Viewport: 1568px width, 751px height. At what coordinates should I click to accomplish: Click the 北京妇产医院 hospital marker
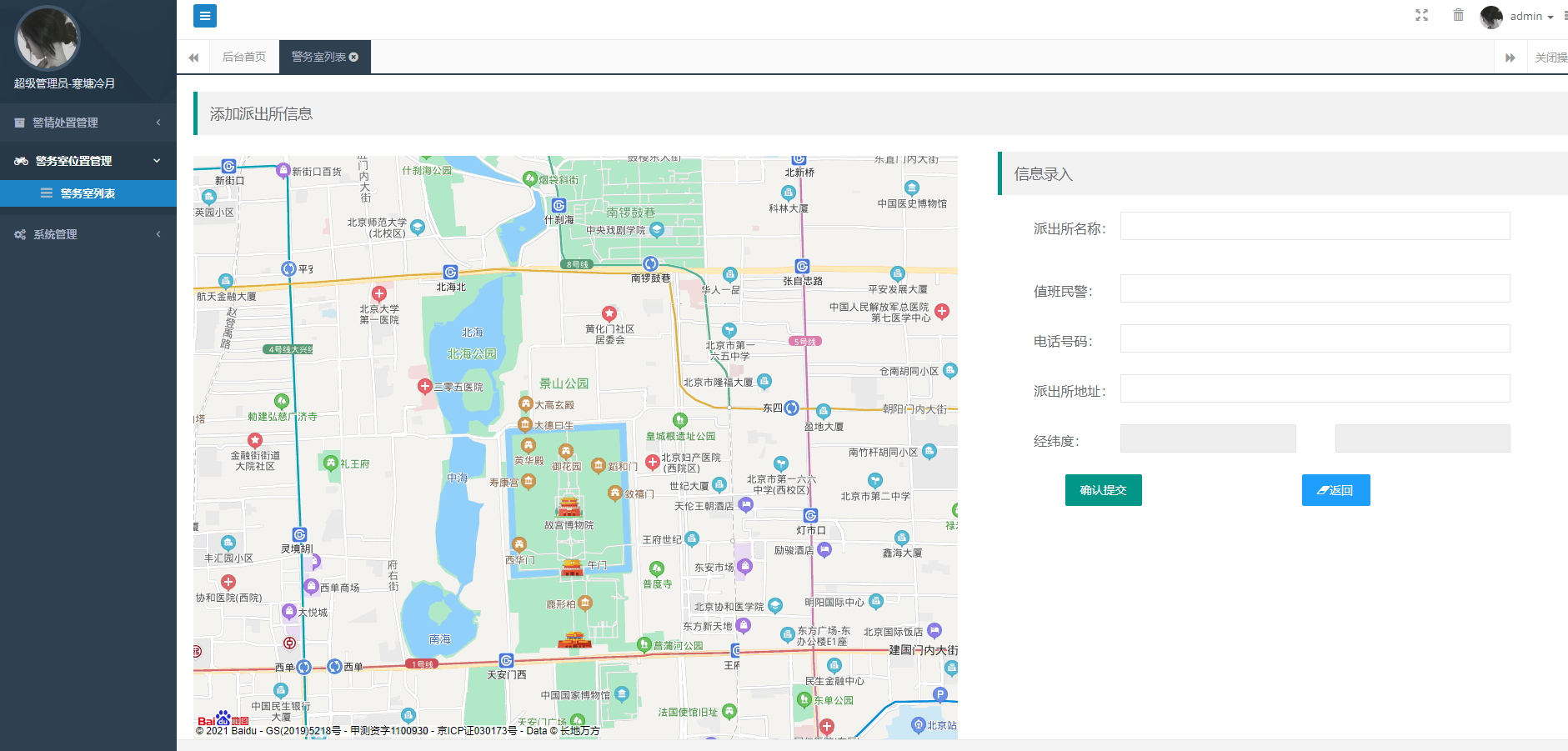pos(653,461)
